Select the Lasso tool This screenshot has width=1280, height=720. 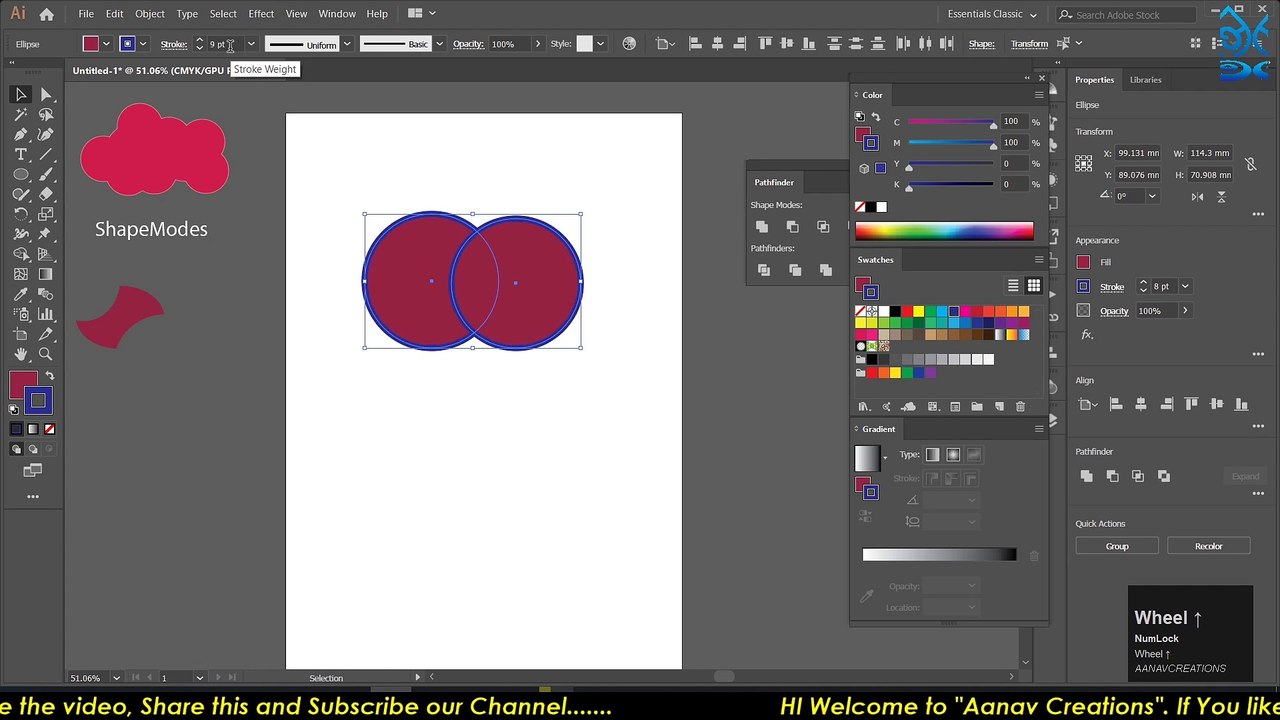click(x=45, y=115)
